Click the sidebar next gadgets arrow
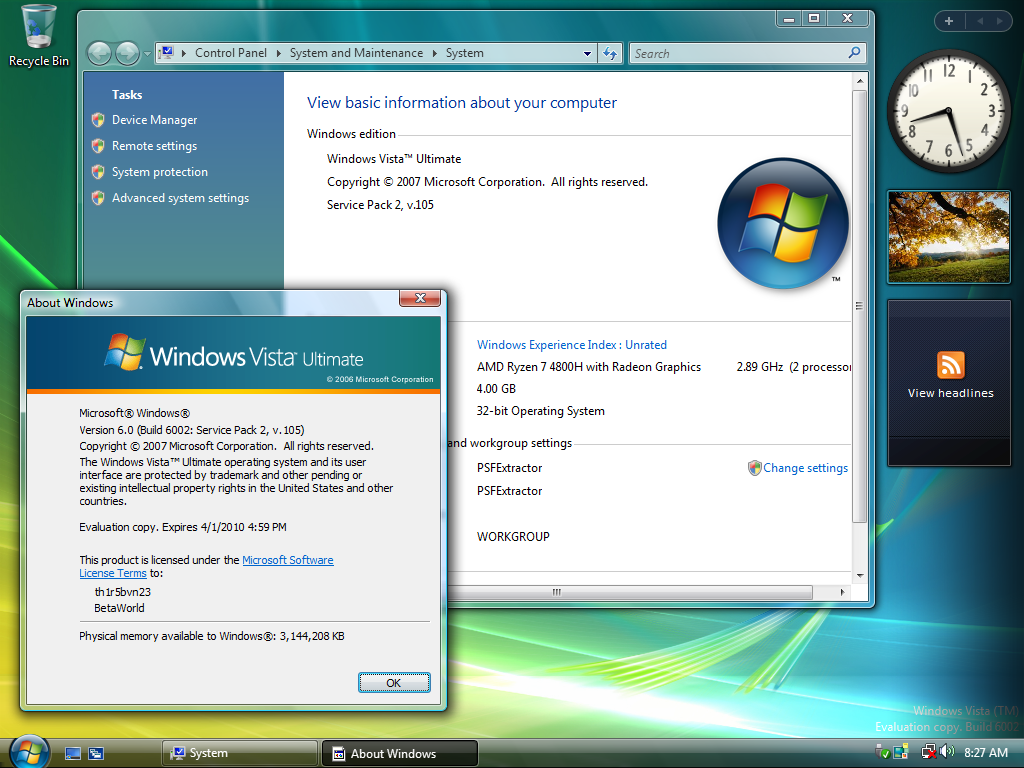Screen dimensions: 1024x768 click(x=999, y=21)
